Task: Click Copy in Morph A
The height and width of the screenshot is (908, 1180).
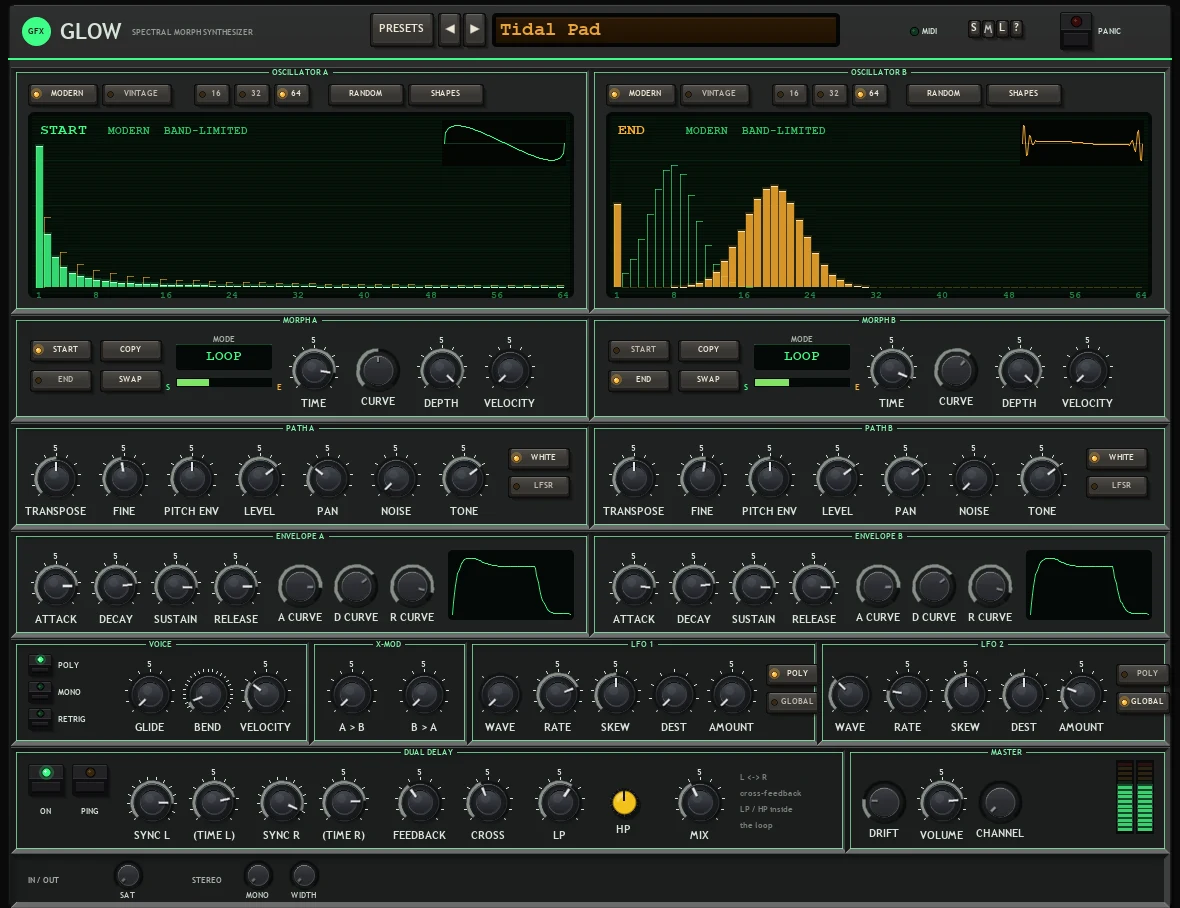Action: pyautogui.click(x=131, y=350)
